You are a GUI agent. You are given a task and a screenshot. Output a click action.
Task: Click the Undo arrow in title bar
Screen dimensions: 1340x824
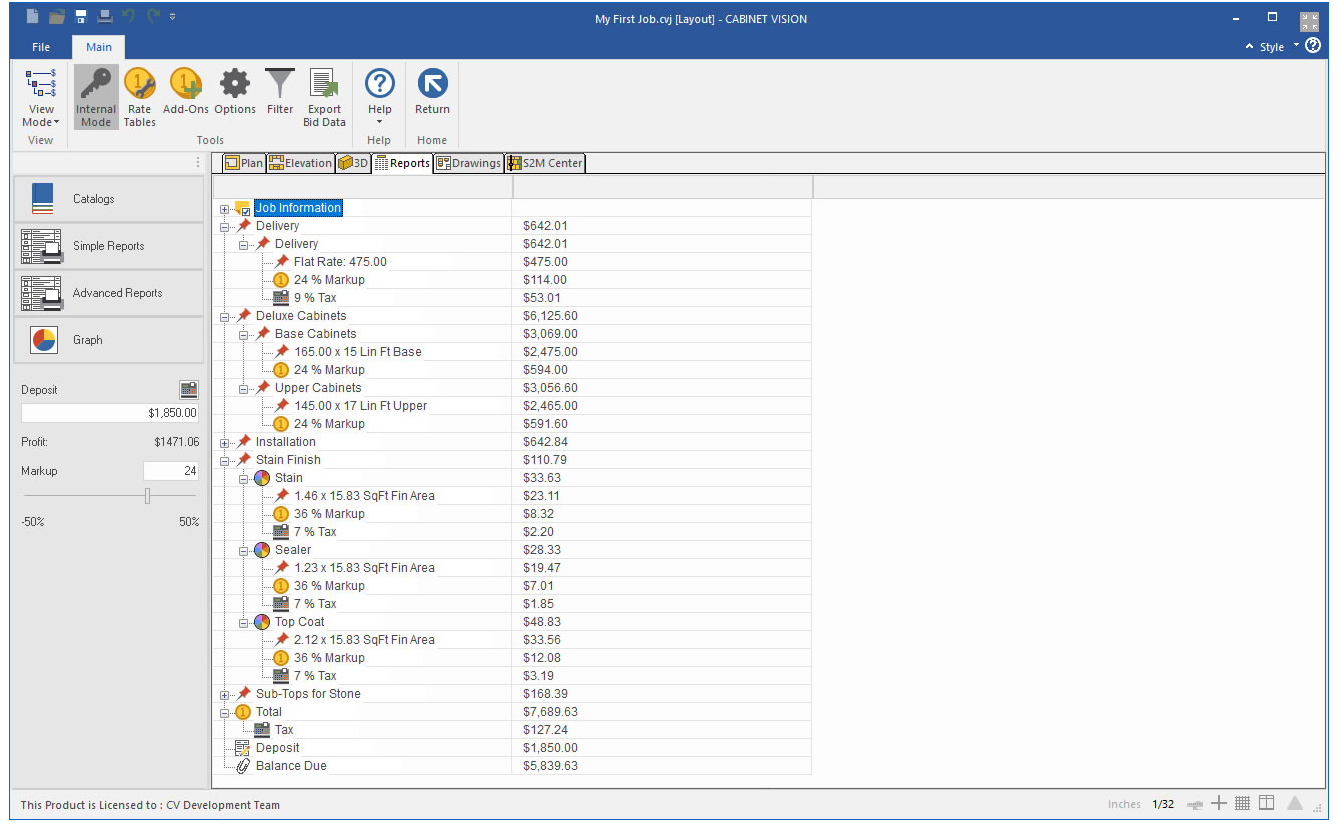coord(128,16)
